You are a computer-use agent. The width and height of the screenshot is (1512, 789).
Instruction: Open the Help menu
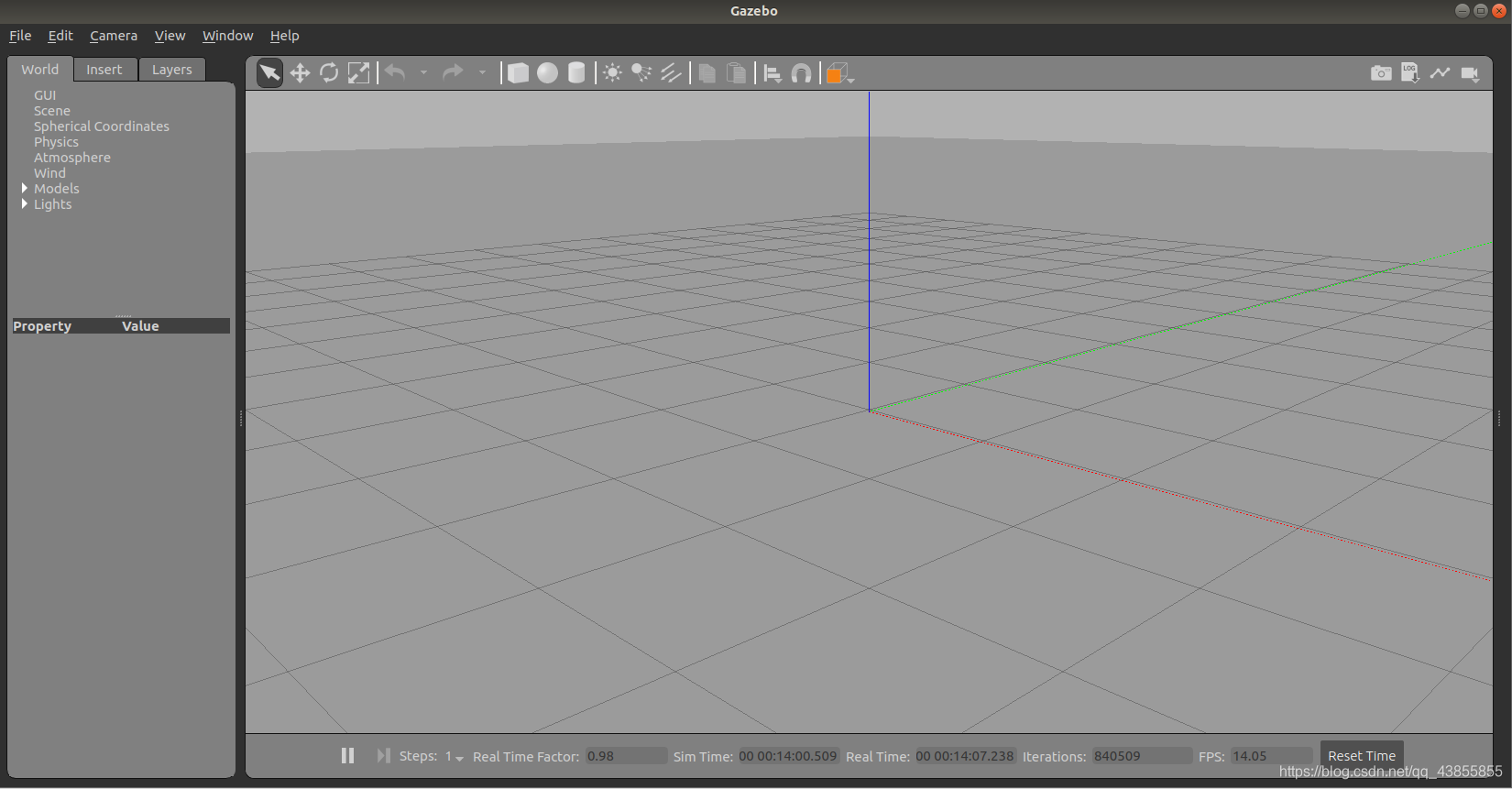284,36
